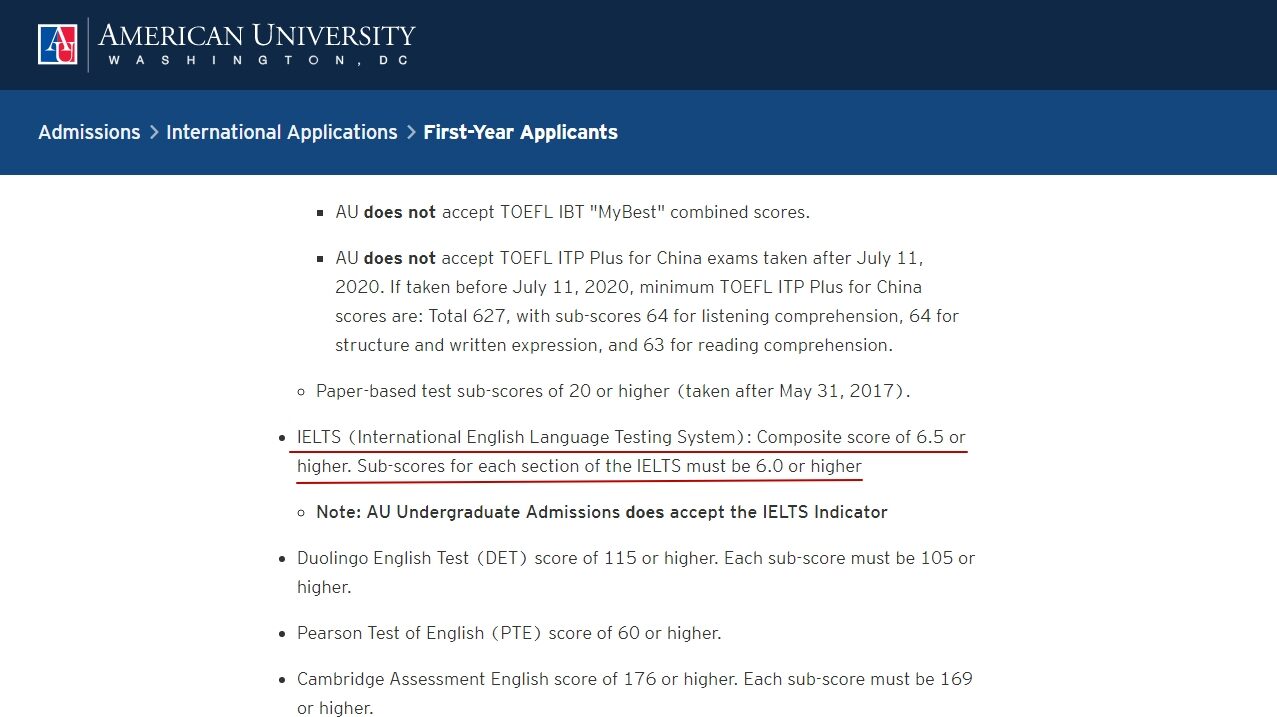Screen dimensions: 1277x717
Task: Click the Pearson Test of English (PTE) line
Action: click(x=509, y=633)
